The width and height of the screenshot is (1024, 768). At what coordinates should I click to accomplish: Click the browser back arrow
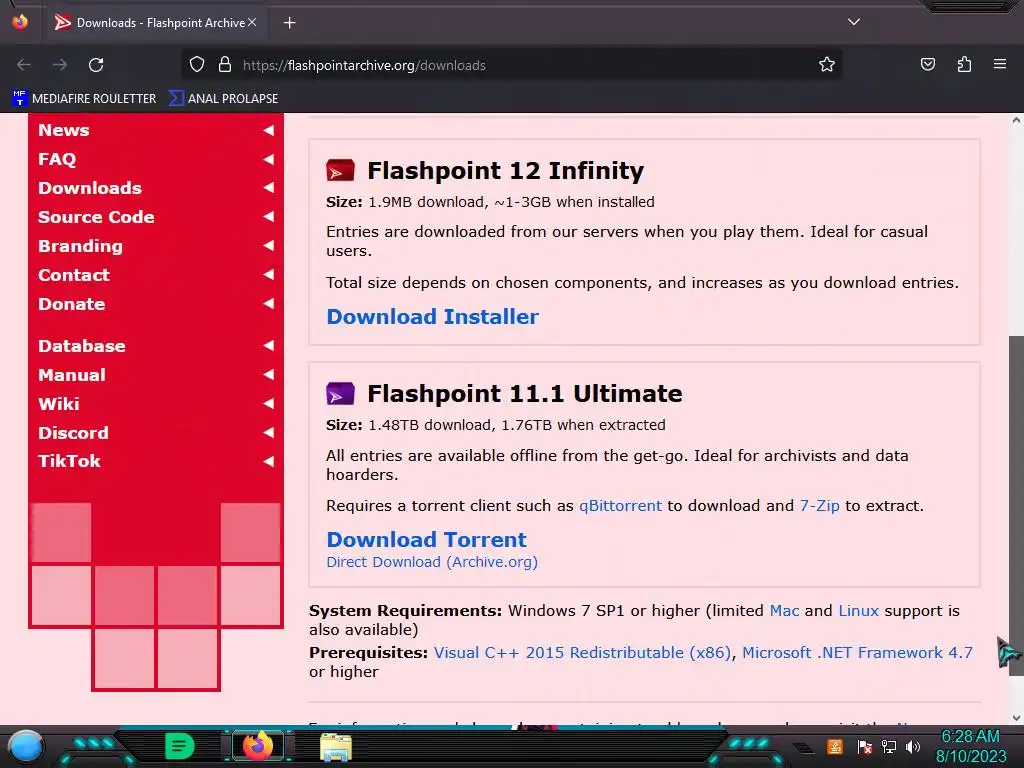tap(24, 65)
